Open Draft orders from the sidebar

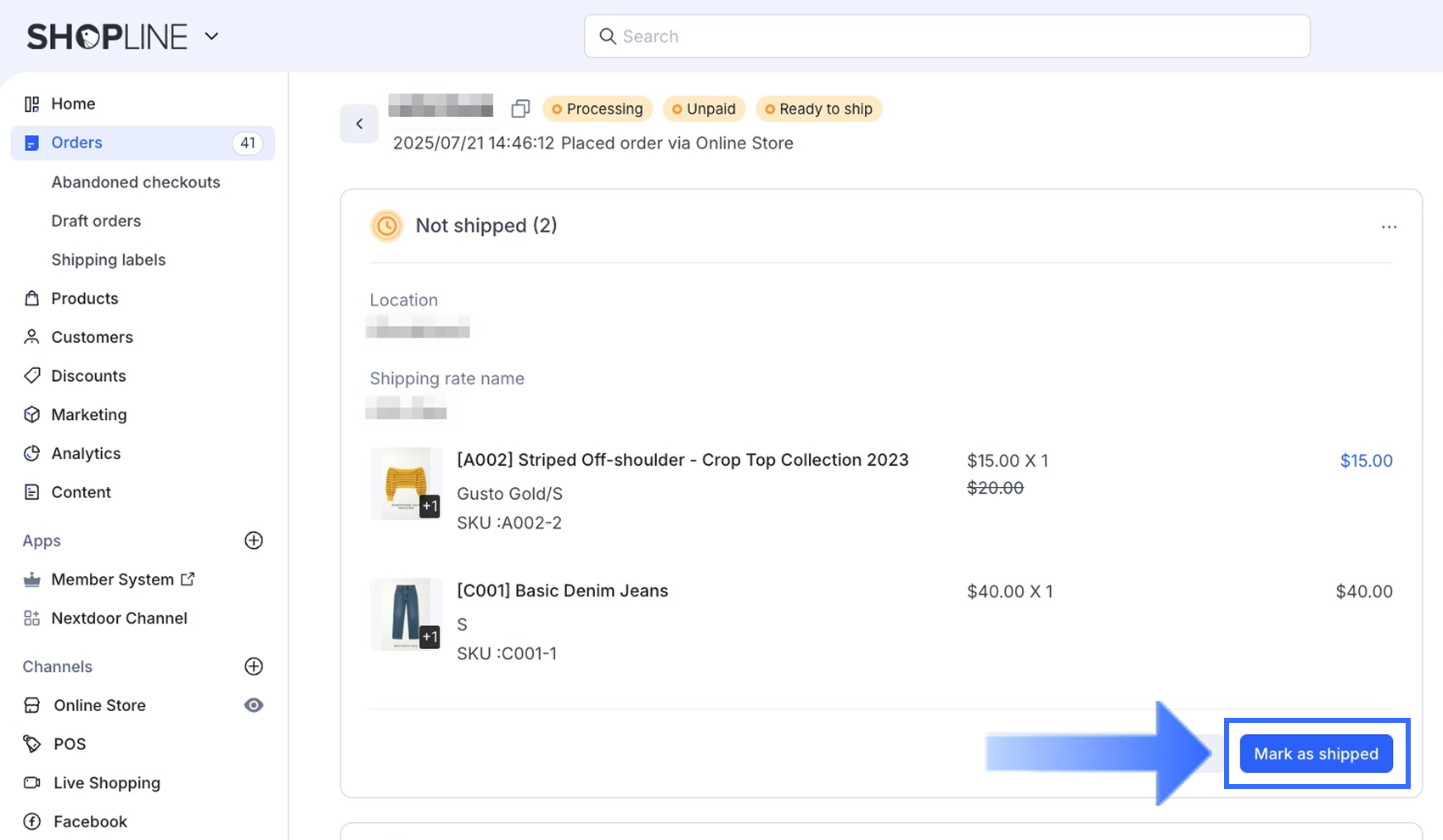pos(96,221)
